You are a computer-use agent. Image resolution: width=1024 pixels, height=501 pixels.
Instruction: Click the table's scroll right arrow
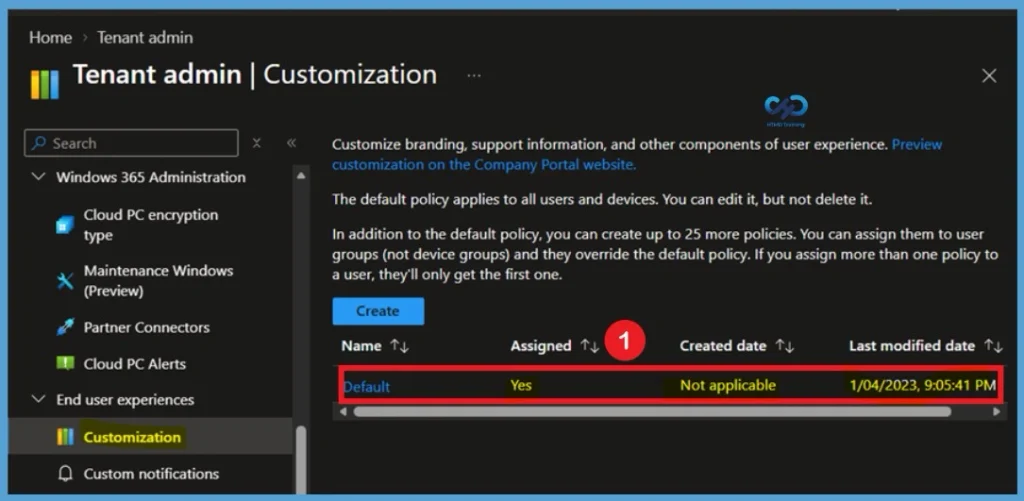(x=996, y=412)
